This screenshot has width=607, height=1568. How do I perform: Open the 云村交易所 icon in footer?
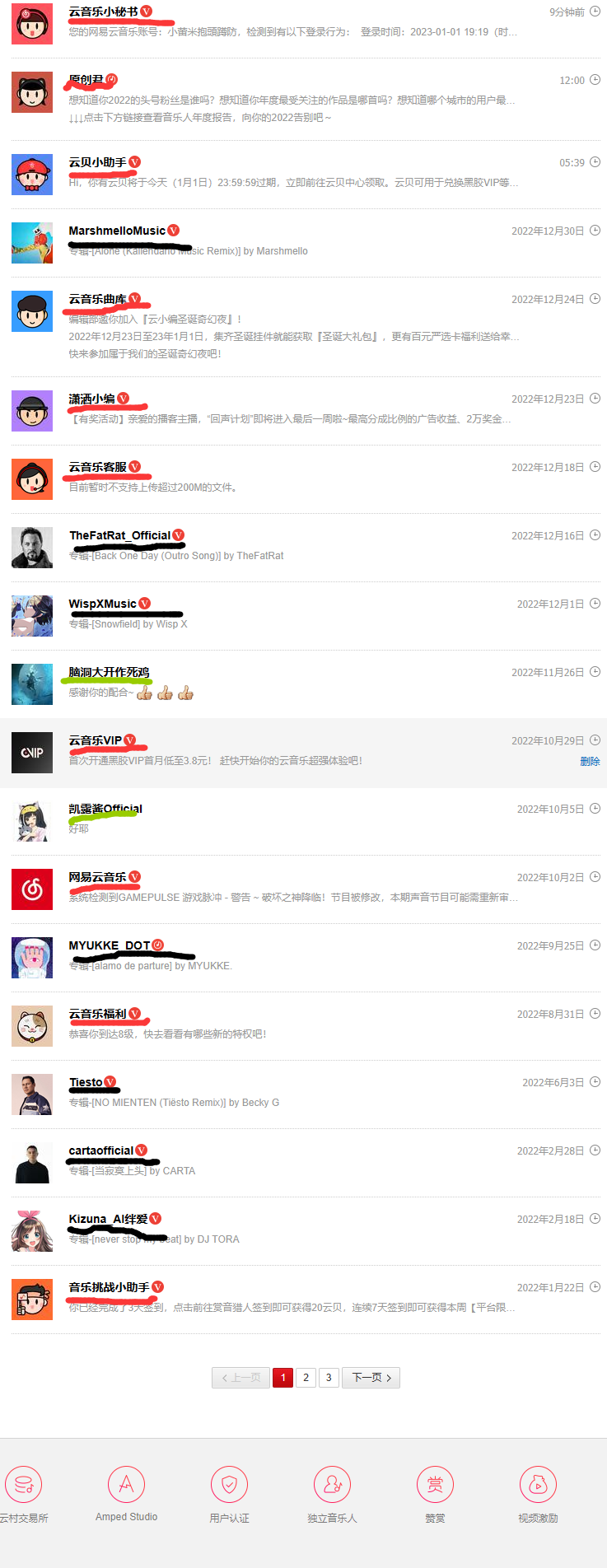[23, 1485]
